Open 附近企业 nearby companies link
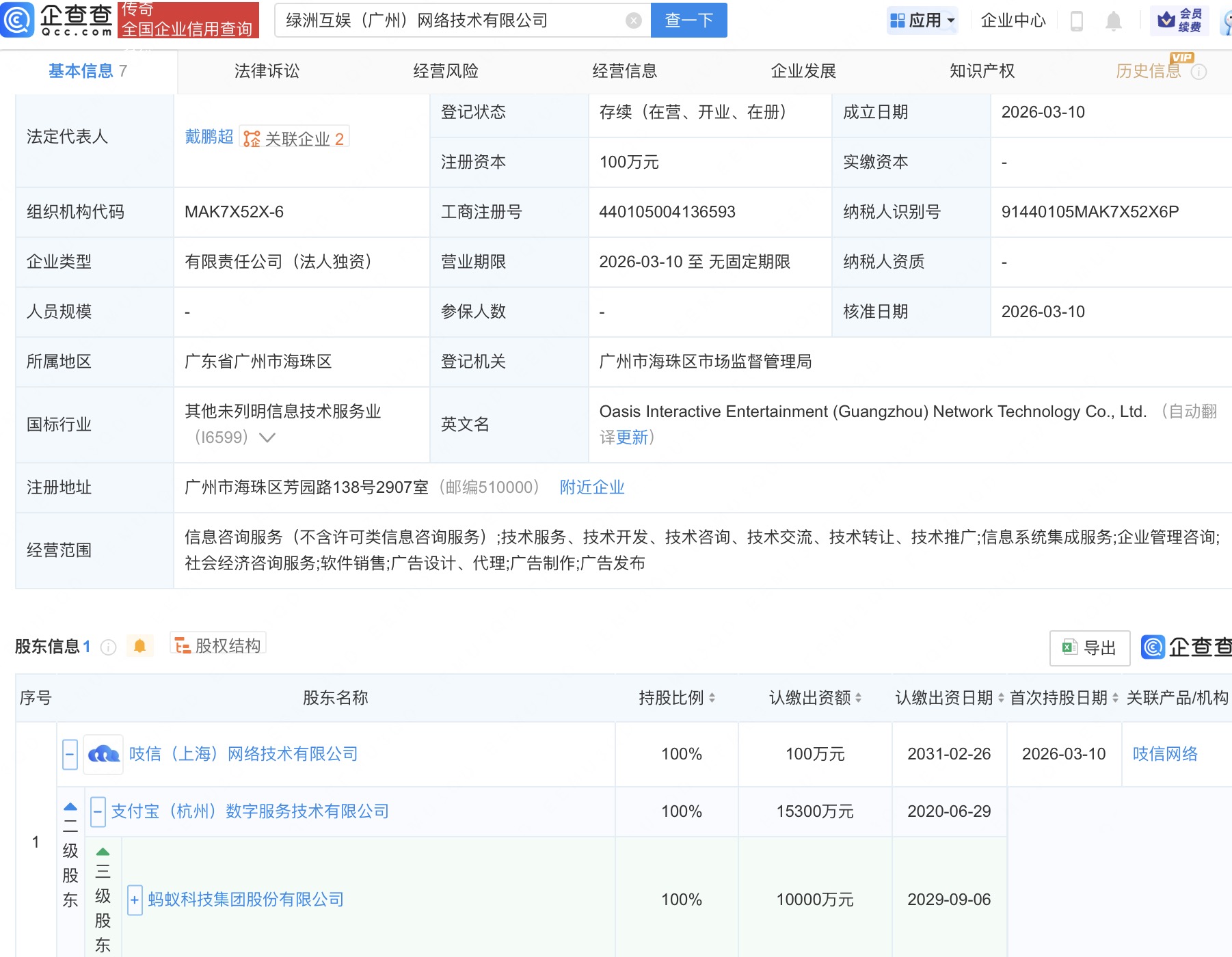The width and height of the screenshot is (1232, 957). pyautogui.click(x=592, y=487)
